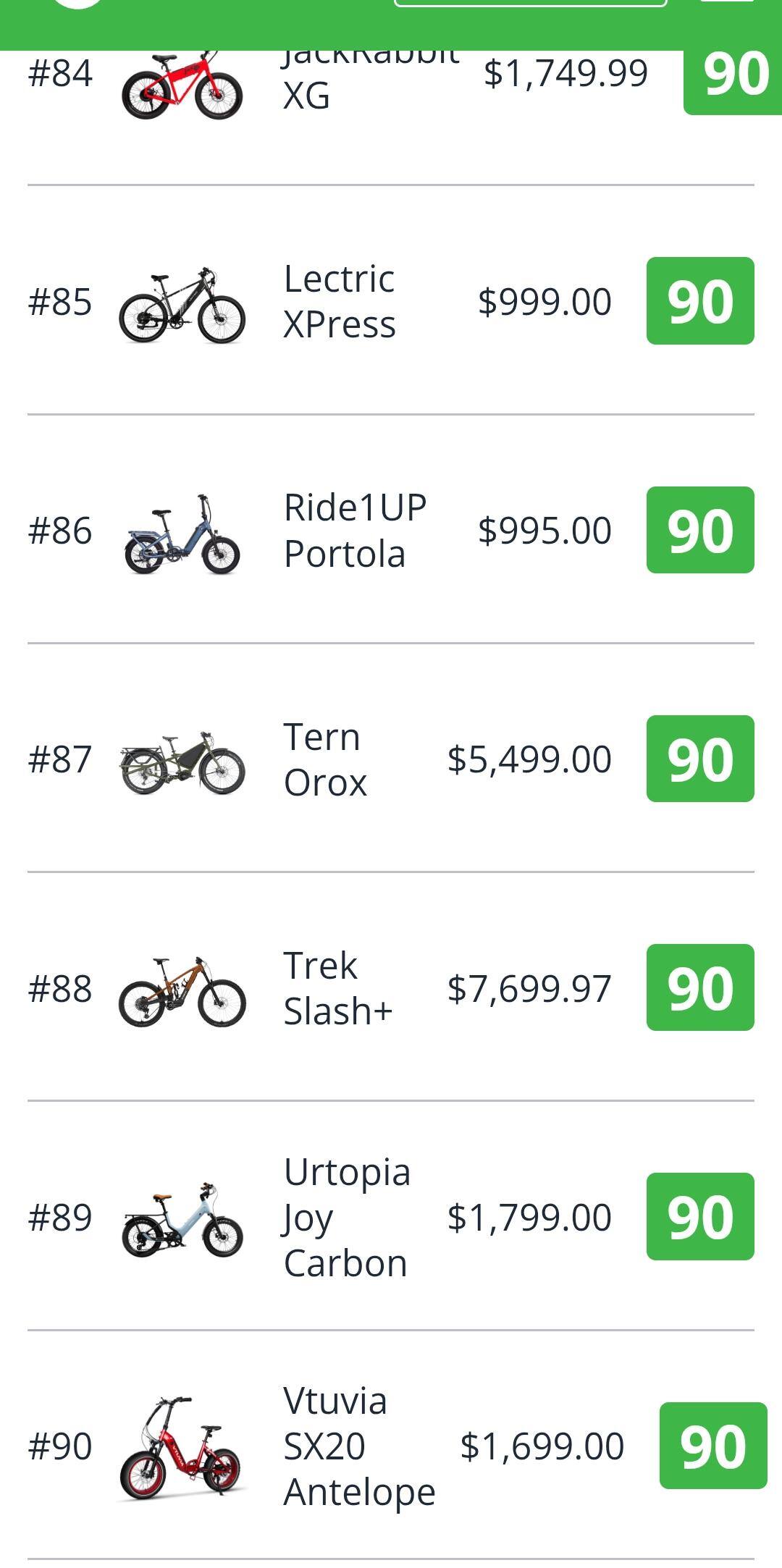Click the Vtuvia SX20 Antelope title
Viewport: 782px width, 1568px height.
[x=359, y=1446]
